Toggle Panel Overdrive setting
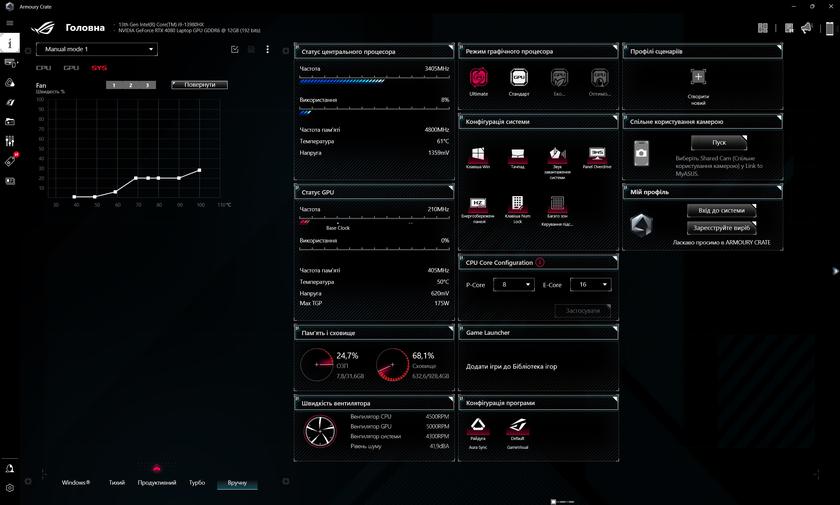Screen dimensions: 840x505 [597, 155]
